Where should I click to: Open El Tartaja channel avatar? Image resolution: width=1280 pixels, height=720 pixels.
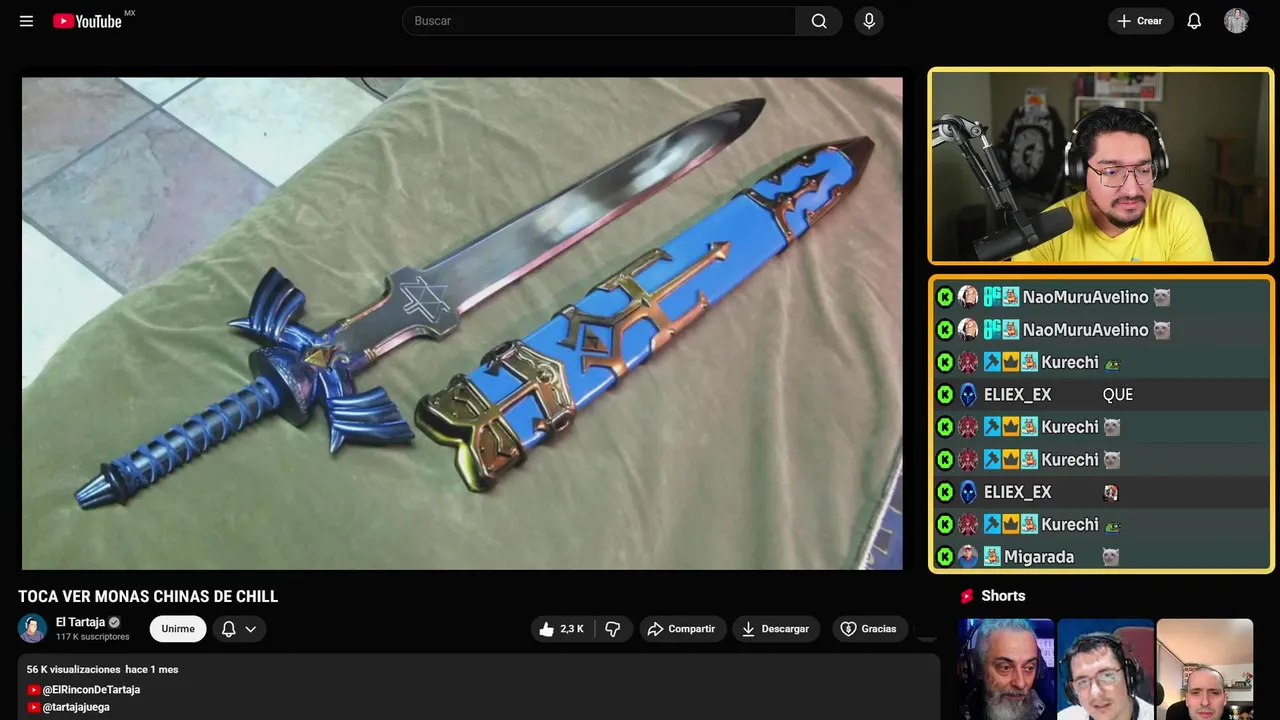click(32, 628)
